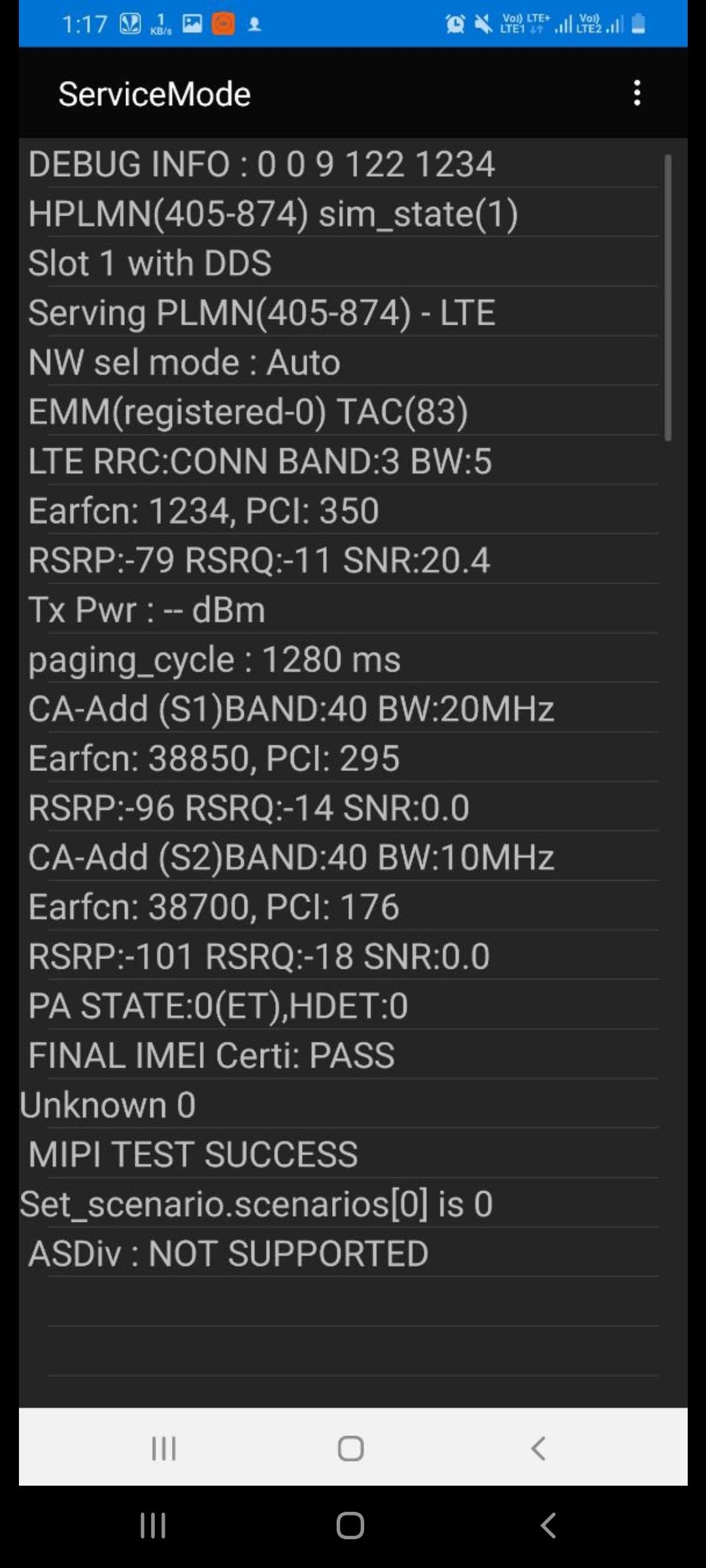
Task: Tap the back arrow in light navigation bar
Action: pos(538,1448)
